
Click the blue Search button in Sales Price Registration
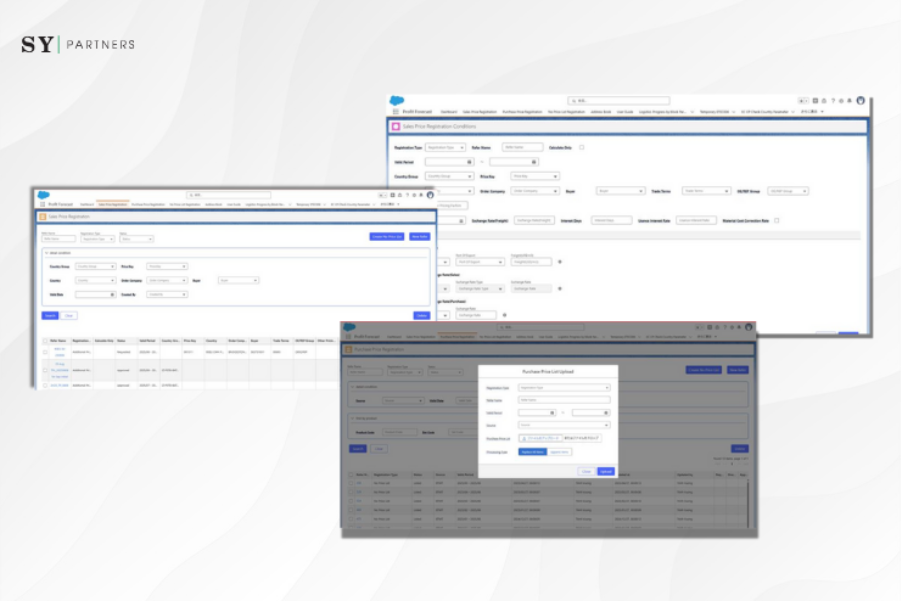[49, 315]
